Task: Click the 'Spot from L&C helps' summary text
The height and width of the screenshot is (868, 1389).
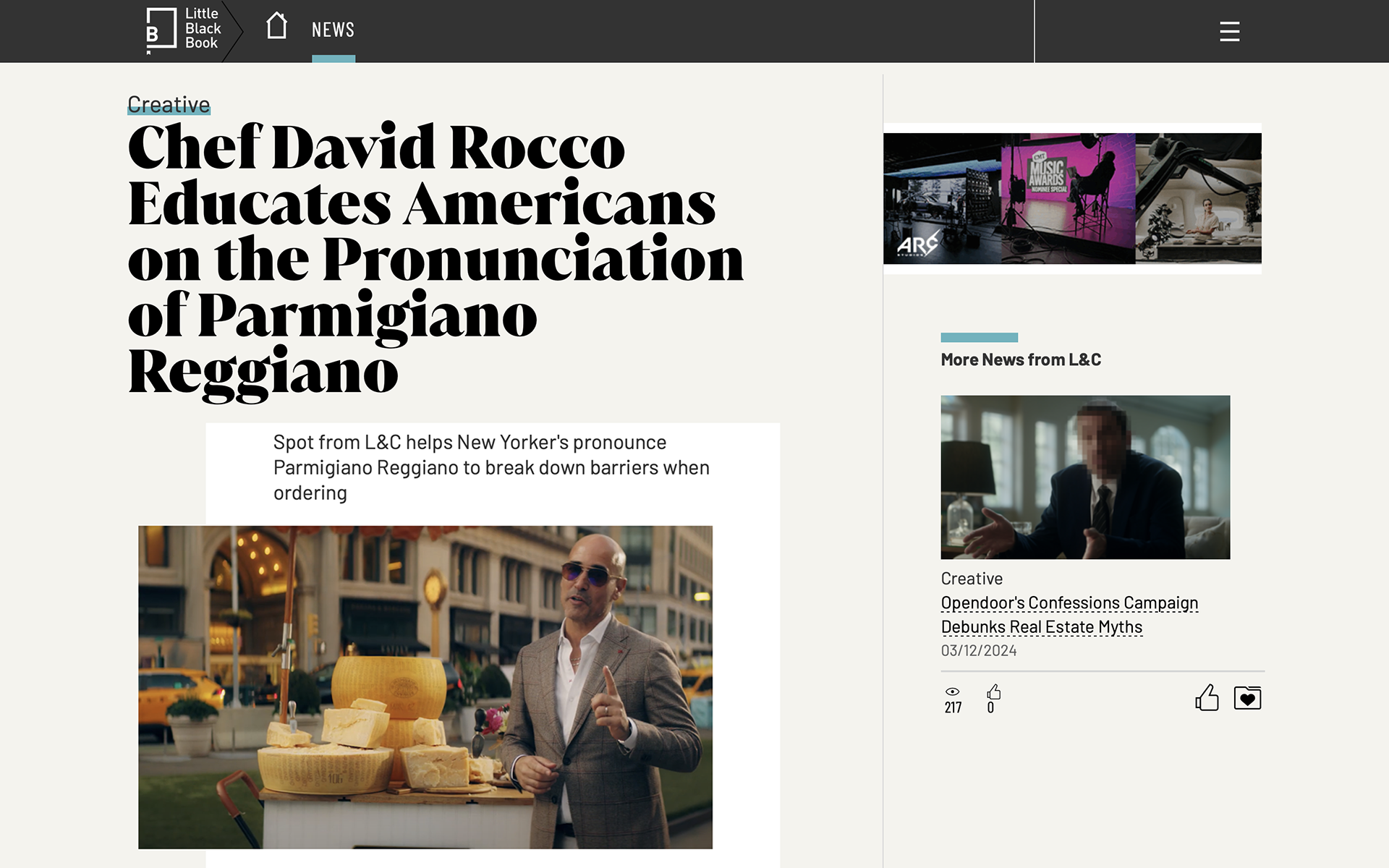Action: pos(491,467)
